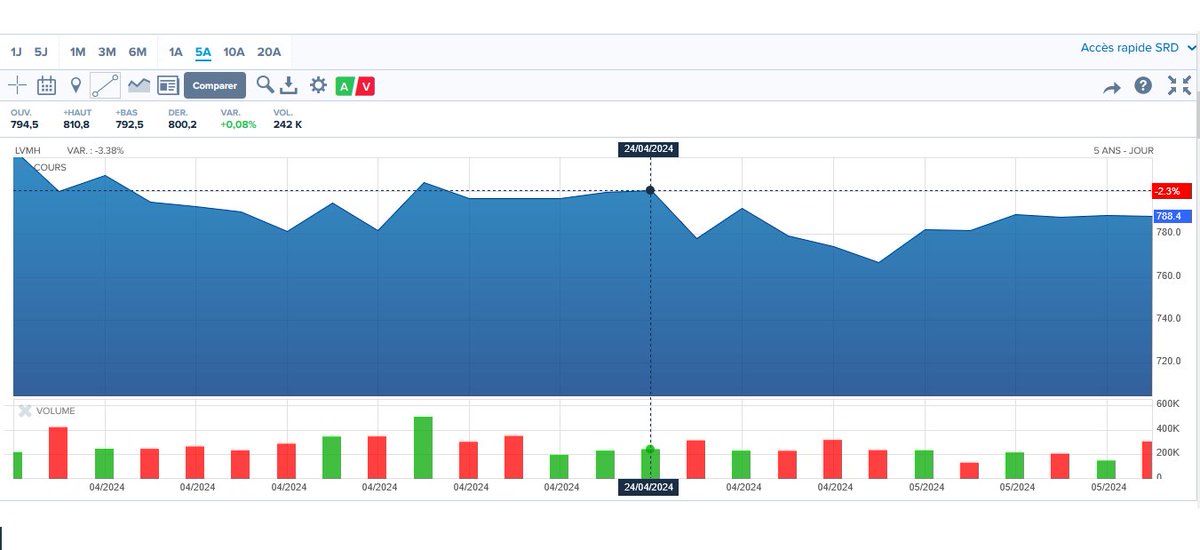Click the 780.0 price axis label

coord(1170,233)
